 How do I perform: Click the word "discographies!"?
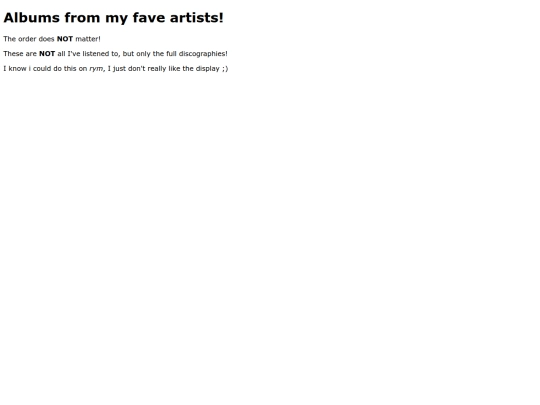pyautogui.click(x=203, y=54)
